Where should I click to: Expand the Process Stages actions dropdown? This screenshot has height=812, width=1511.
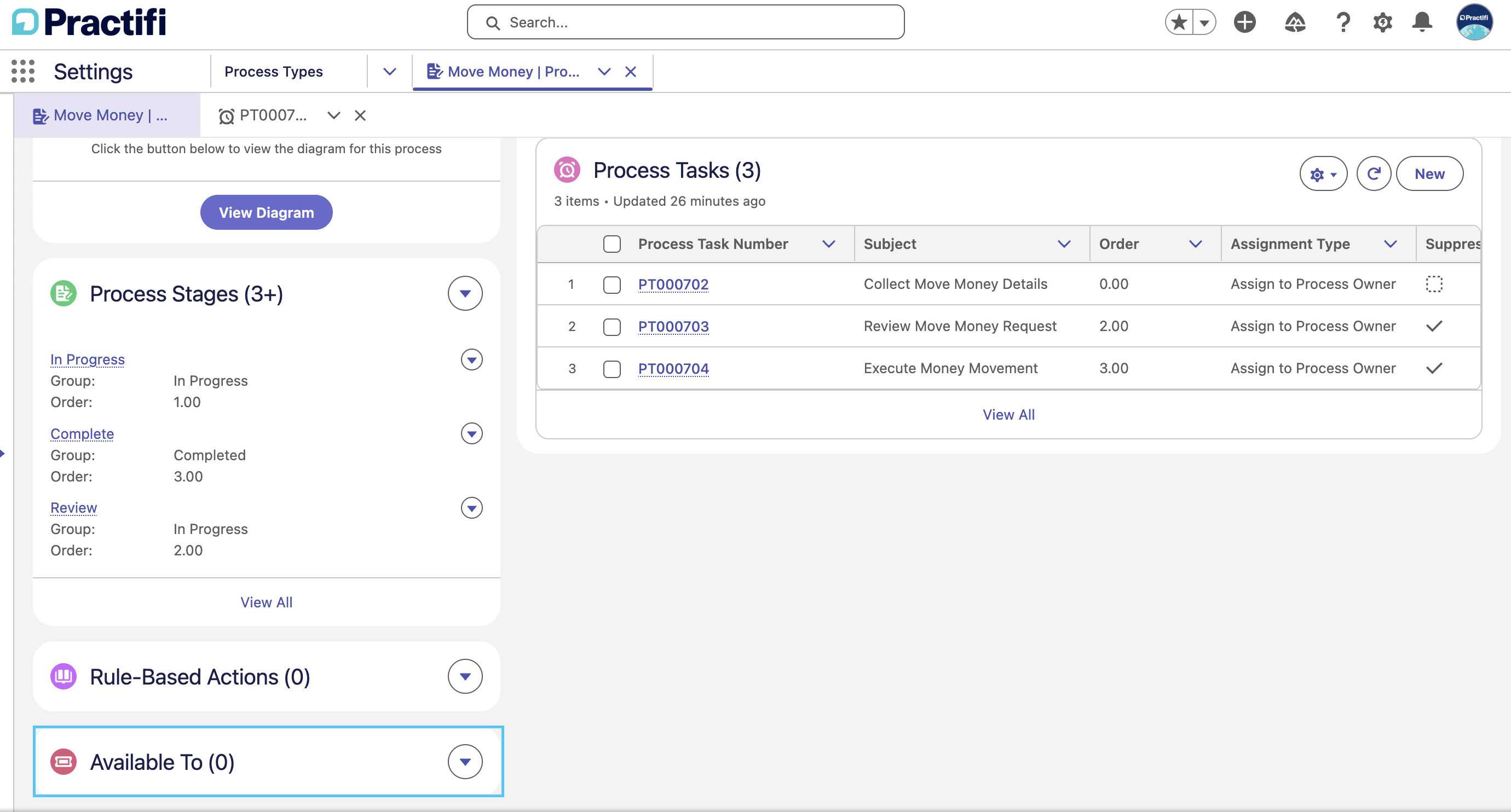(465, 293)
